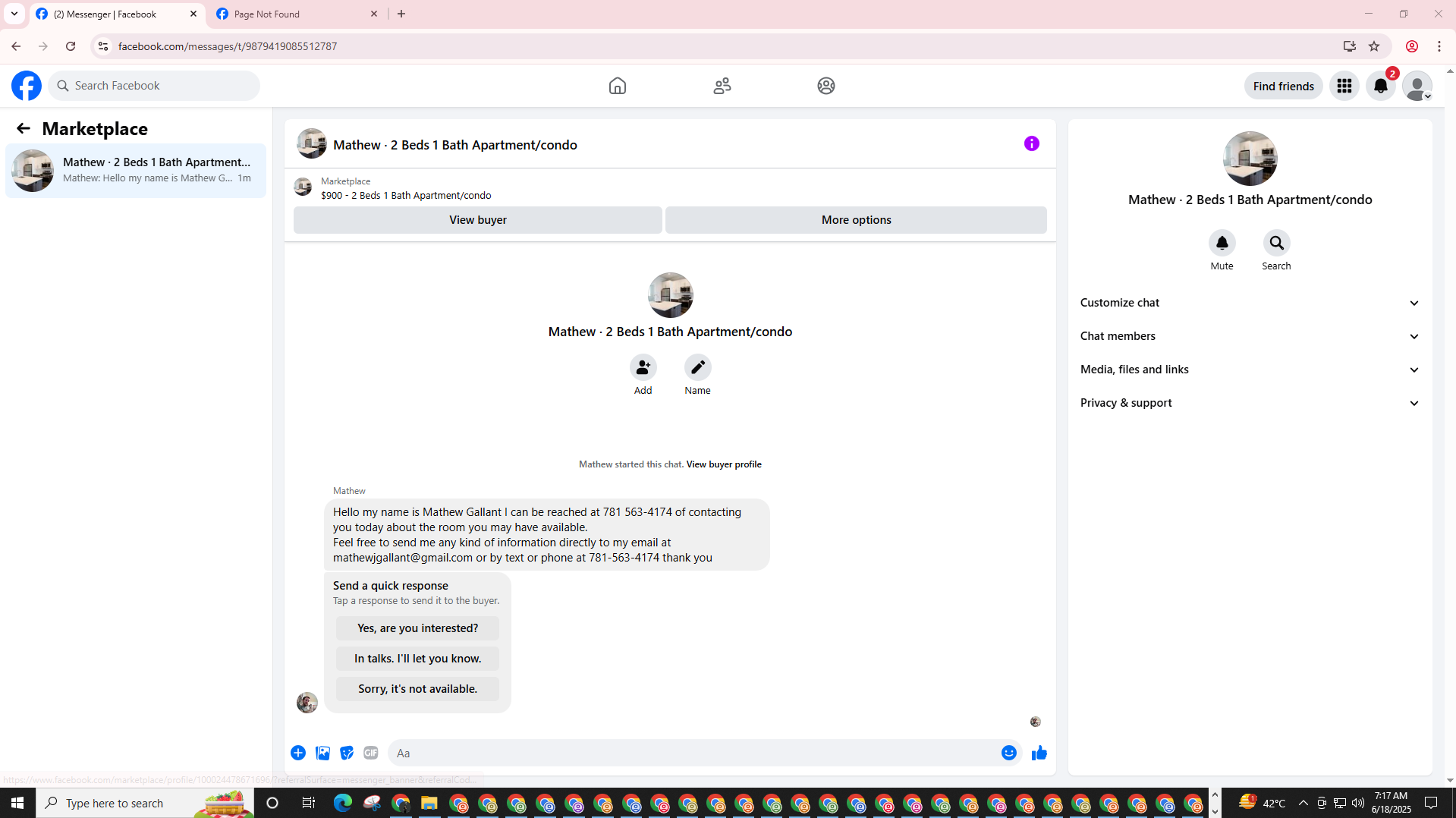Open the volume control in system tray
This screenshot has height=818, width=1456.
click(1358, 803)
